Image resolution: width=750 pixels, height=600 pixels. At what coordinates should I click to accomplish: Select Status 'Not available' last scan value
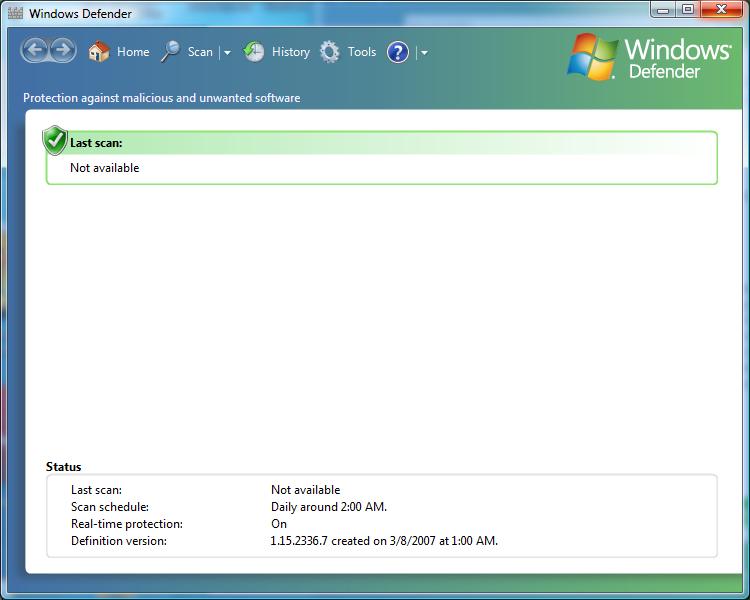(306, 490)
